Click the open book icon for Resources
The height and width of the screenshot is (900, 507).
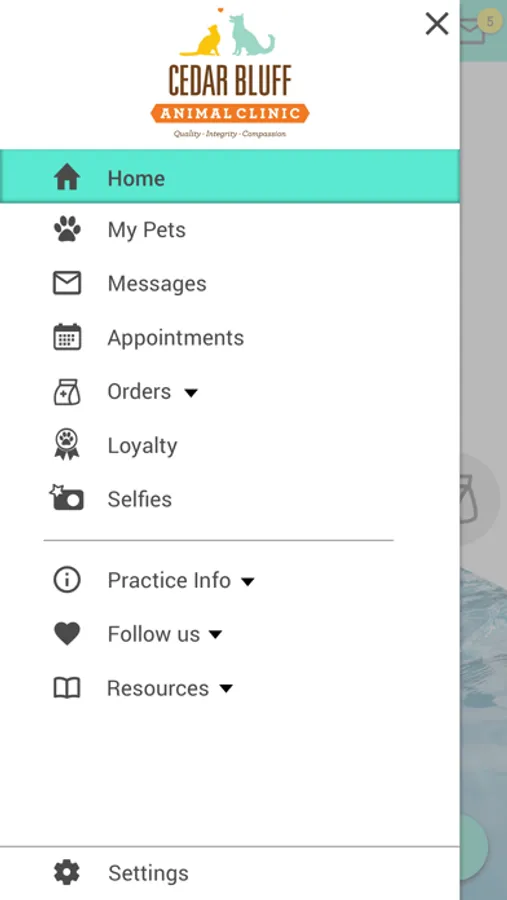[67, 688]
